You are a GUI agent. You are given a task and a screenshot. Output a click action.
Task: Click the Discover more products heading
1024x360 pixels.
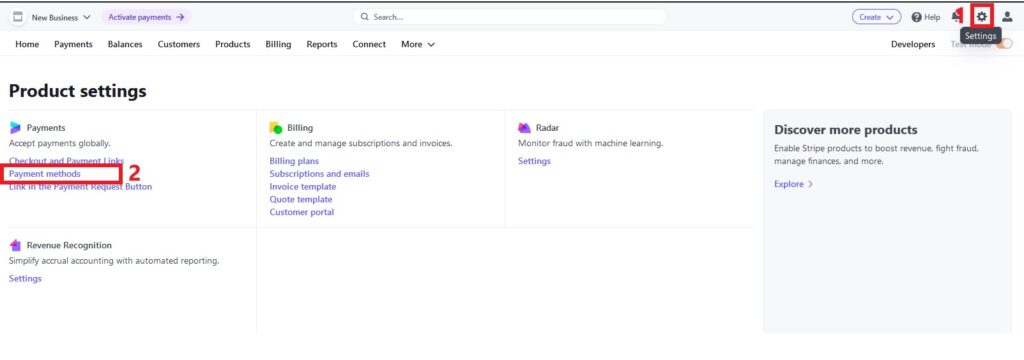pos(846,129)
